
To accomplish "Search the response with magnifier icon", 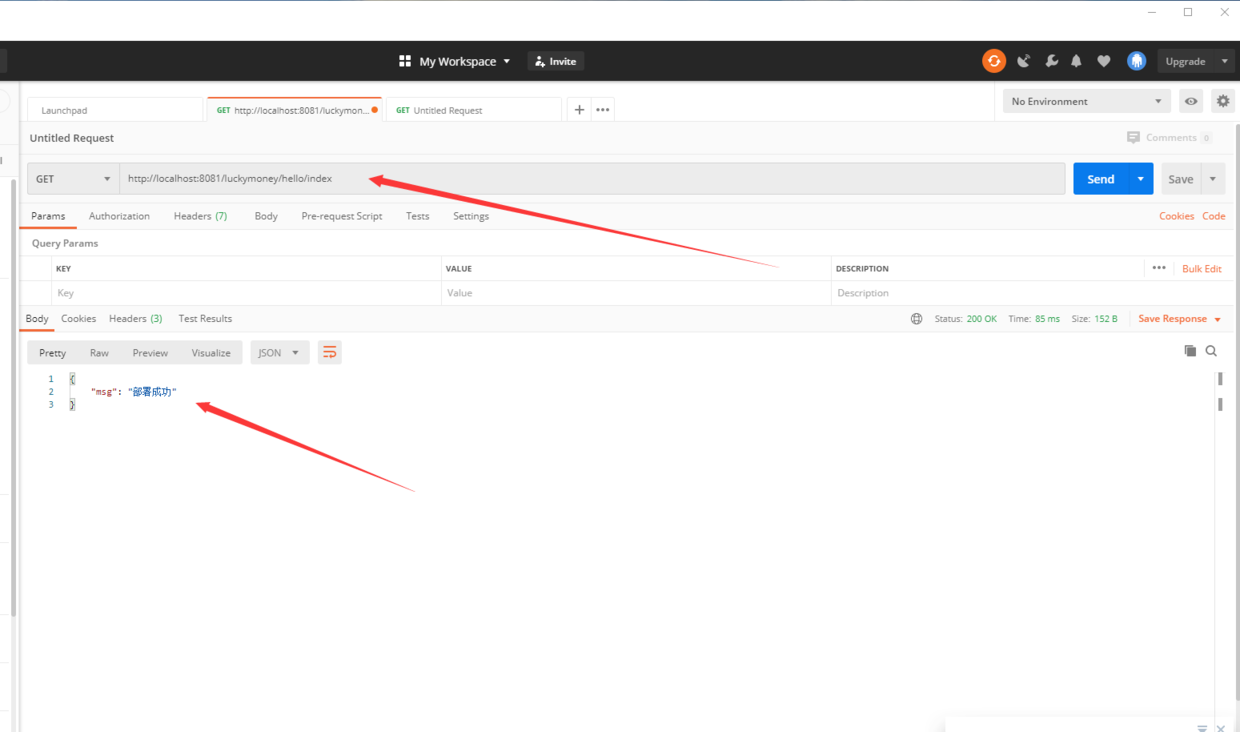I will (x=1211, y=351).
